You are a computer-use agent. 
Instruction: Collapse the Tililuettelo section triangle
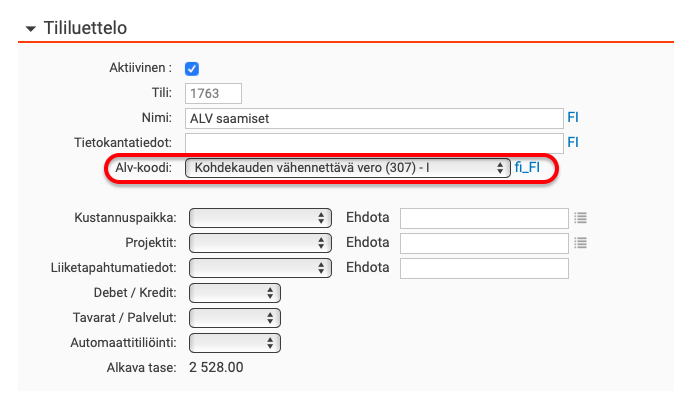pyautogui.click(x=30, y=28)
